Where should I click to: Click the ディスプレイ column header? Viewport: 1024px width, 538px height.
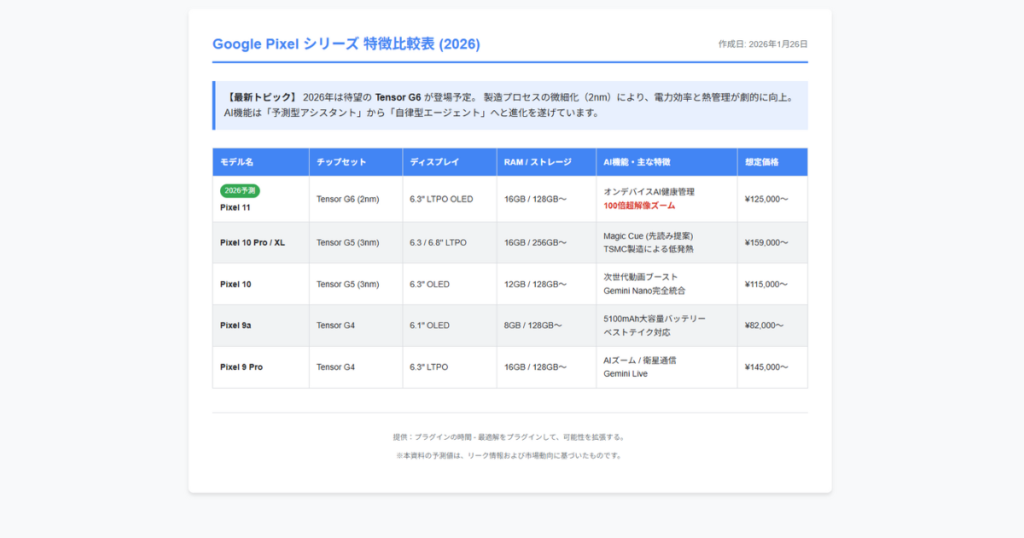tap(433, 161)
